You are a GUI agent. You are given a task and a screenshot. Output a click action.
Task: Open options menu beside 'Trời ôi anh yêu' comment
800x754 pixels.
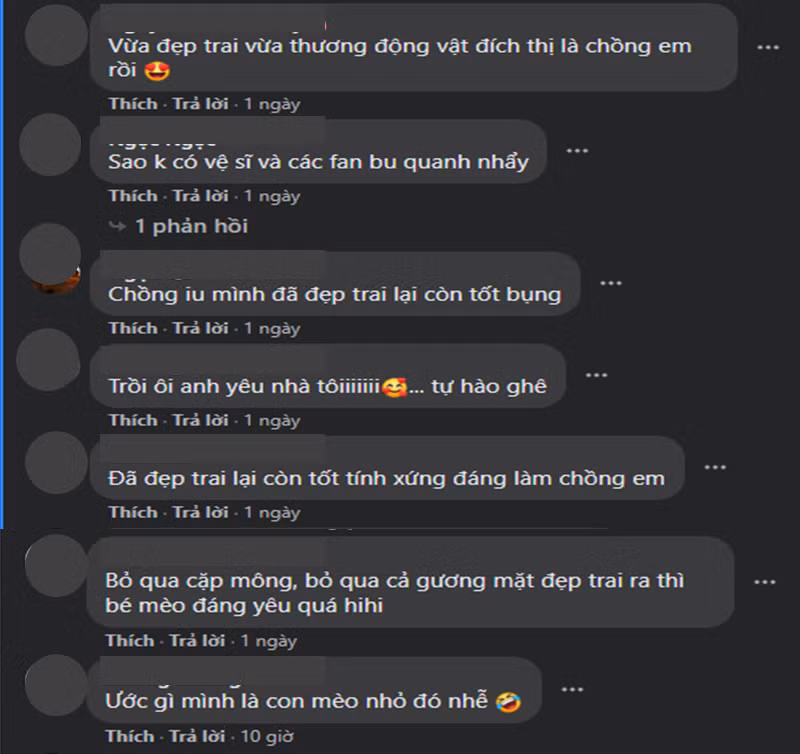596,375
